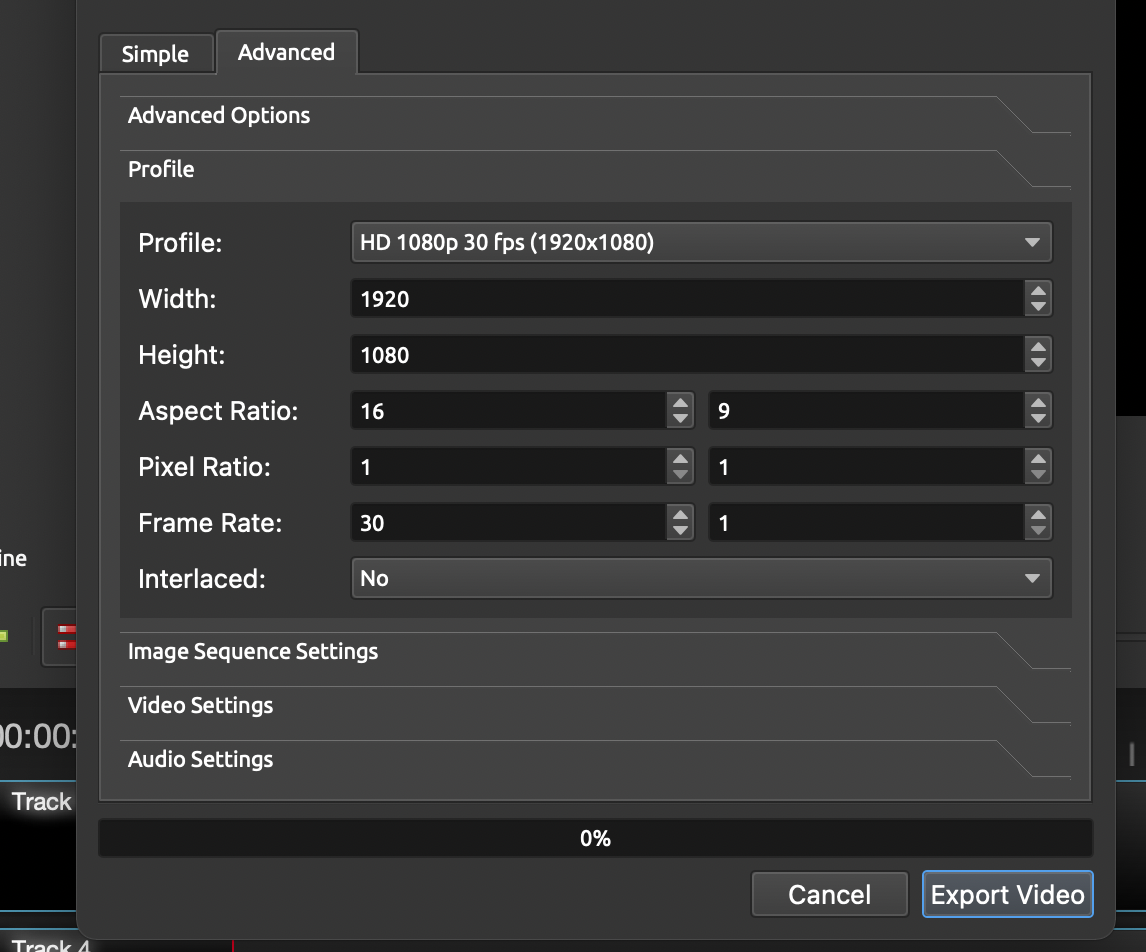Decrease Height with down arrow

pyautogui.click(x=1038, y=363)
